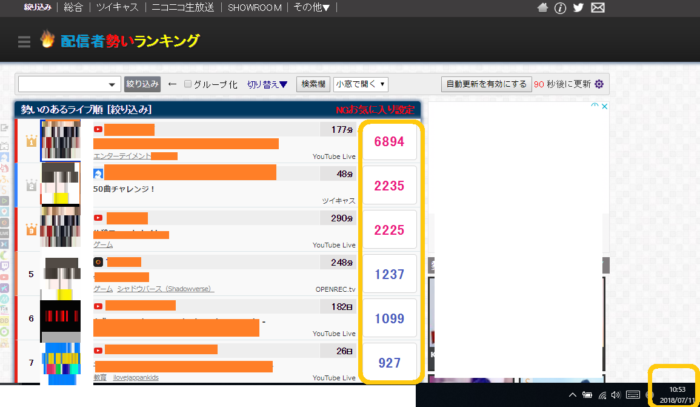Open the その他▼ menu in top navigation
Screen dimensions: 700x407
[312, 8]
